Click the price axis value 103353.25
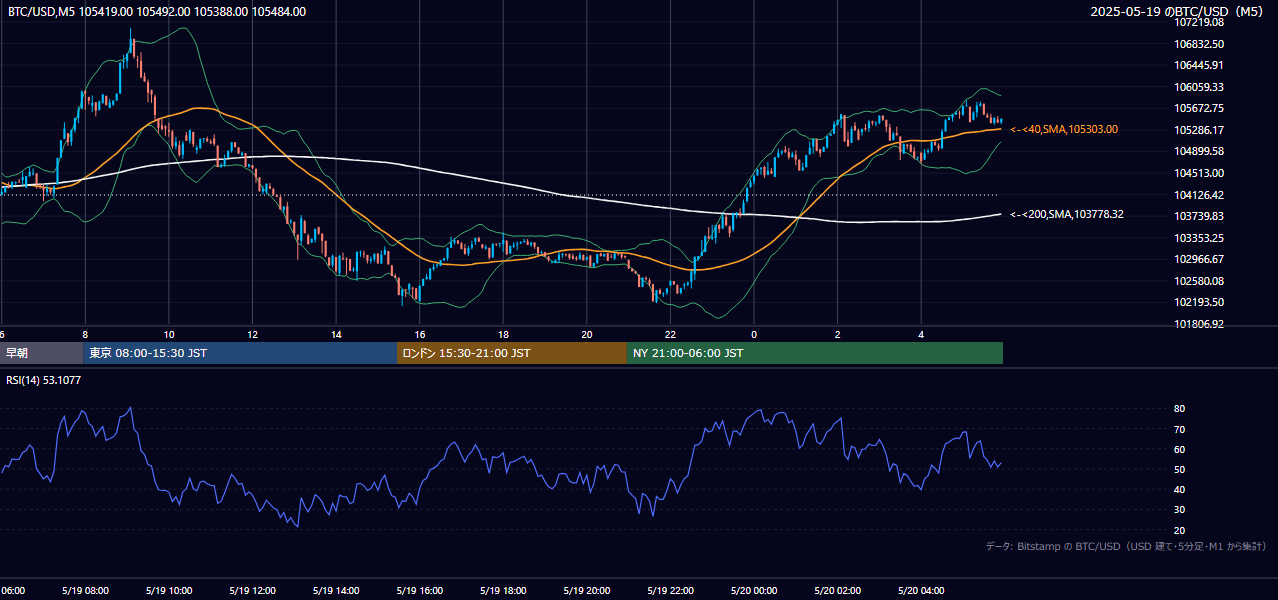1278x600 pixels. 1199,238
